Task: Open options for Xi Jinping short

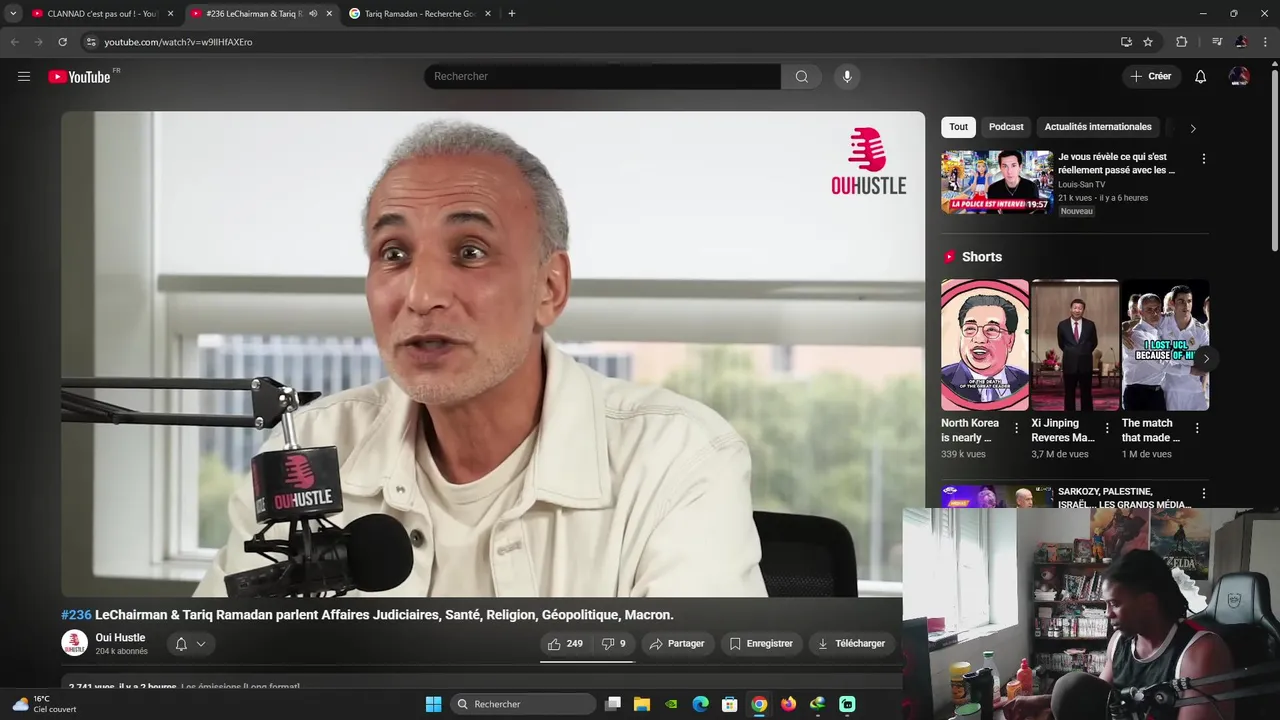Action: coord(1107,428)
